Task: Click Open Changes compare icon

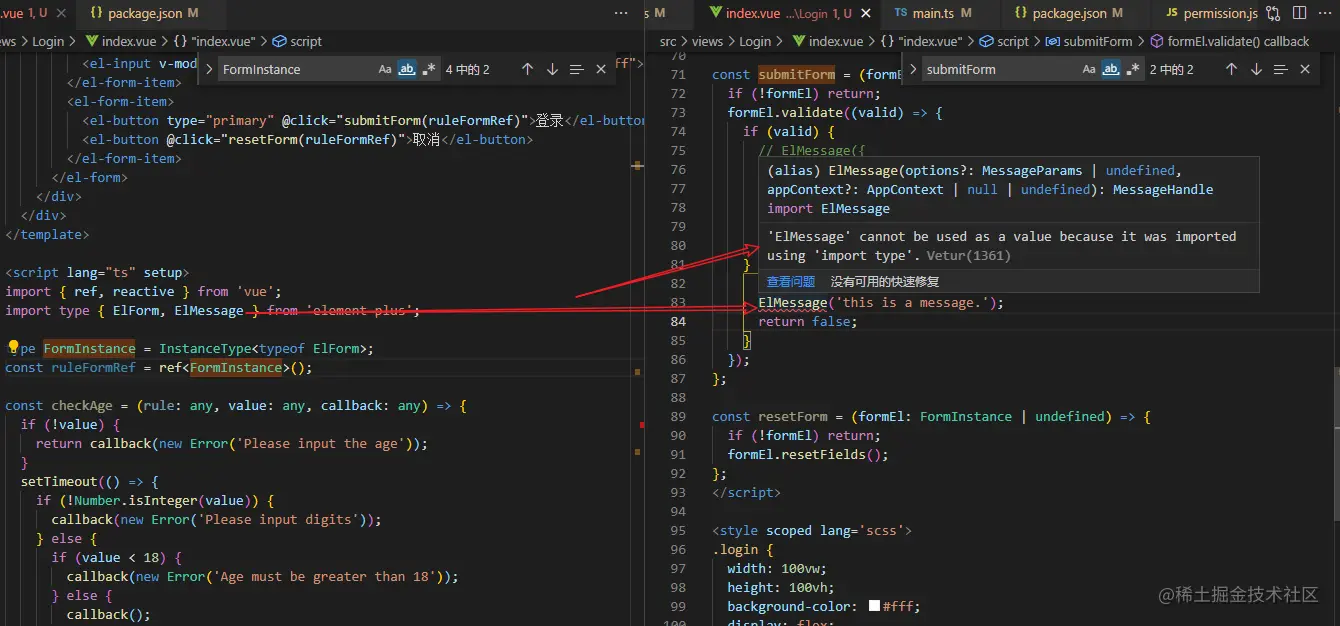Action: (1273, 13)
